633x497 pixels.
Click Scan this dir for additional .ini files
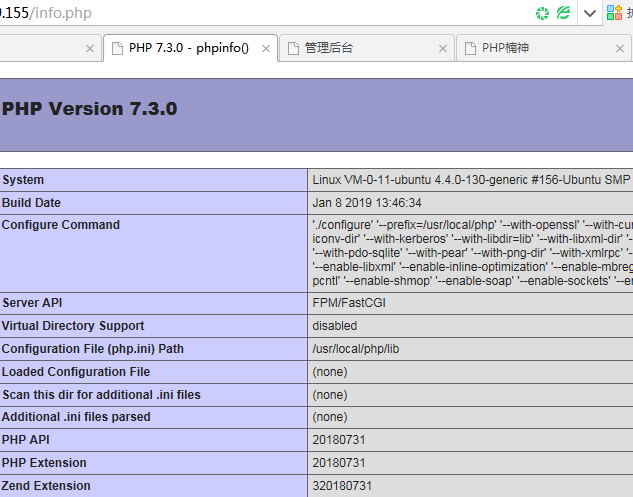click(101, 395)
